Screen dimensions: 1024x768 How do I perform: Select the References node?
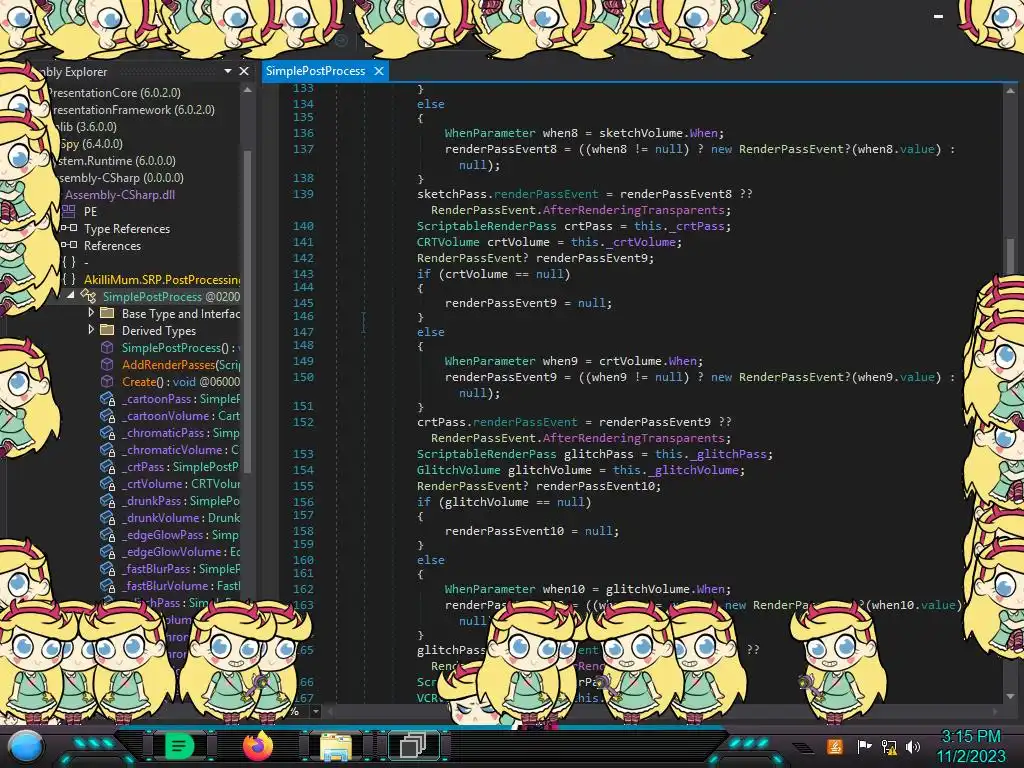(112, 246)
